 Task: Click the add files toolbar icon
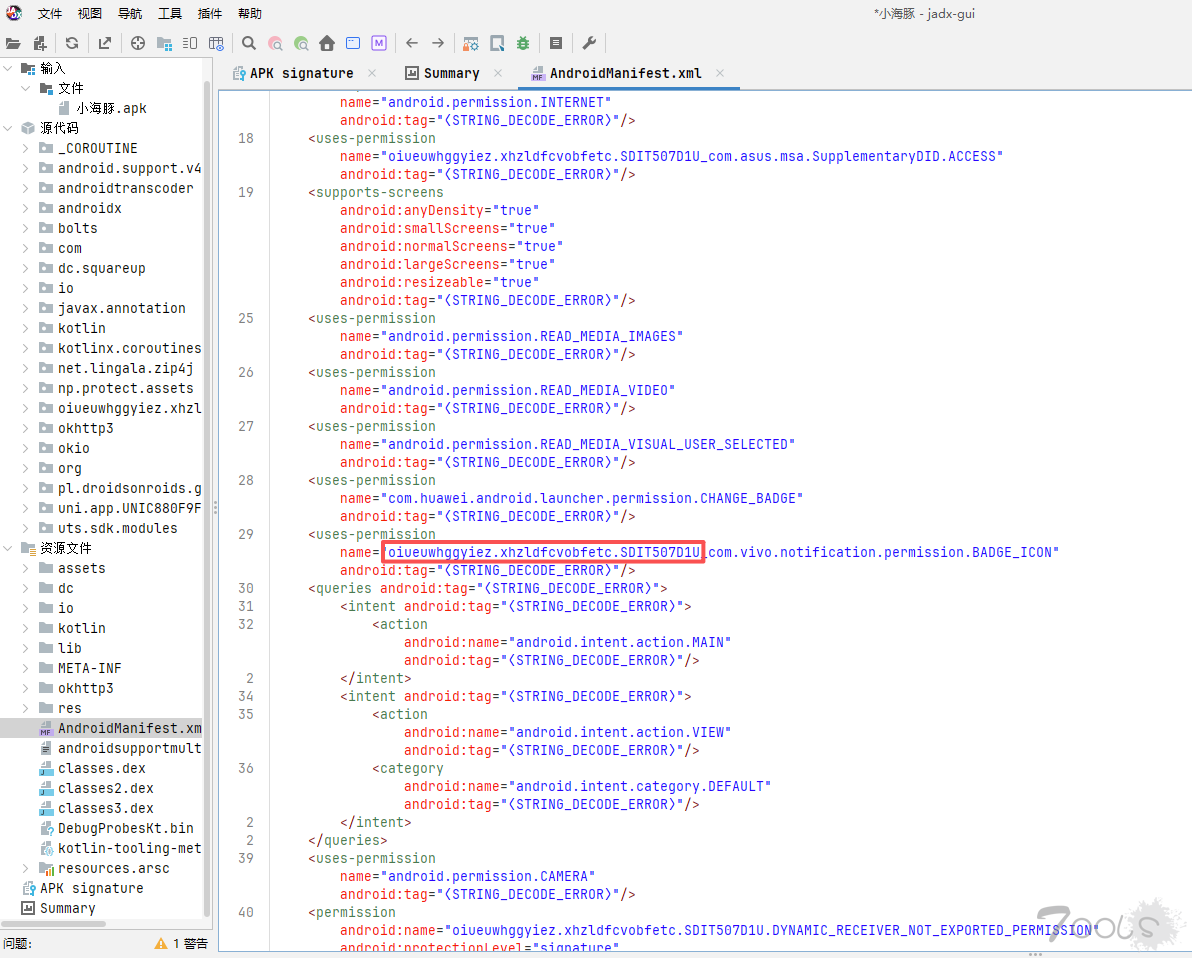click(40, 43)
